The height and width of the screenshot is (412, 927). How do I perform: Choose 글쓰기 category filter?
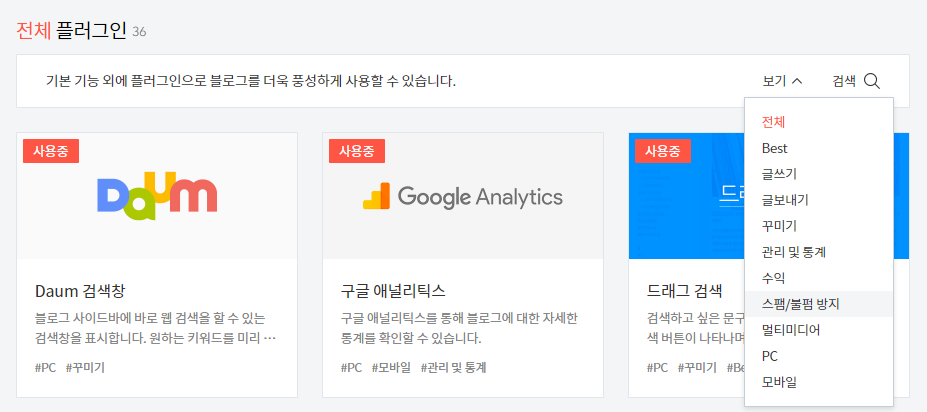coord(819,174)
